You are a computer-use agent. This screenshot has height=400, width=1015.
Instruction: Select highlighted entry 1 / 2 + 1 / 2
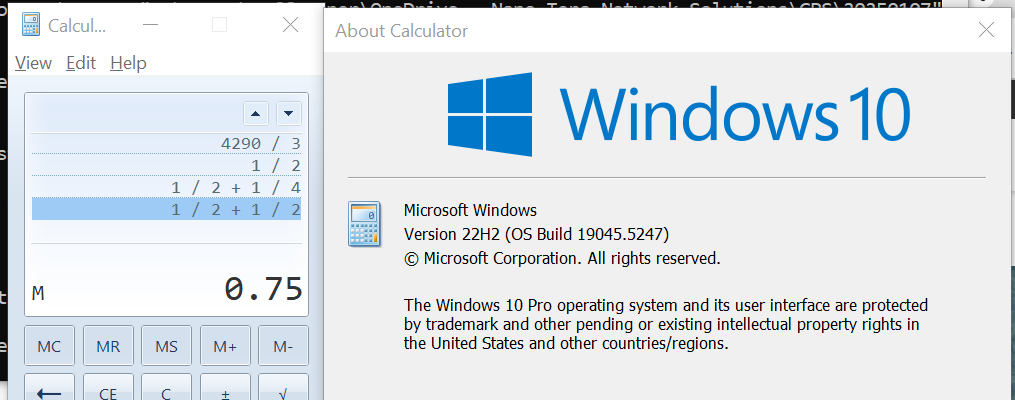tap(166, 209)
